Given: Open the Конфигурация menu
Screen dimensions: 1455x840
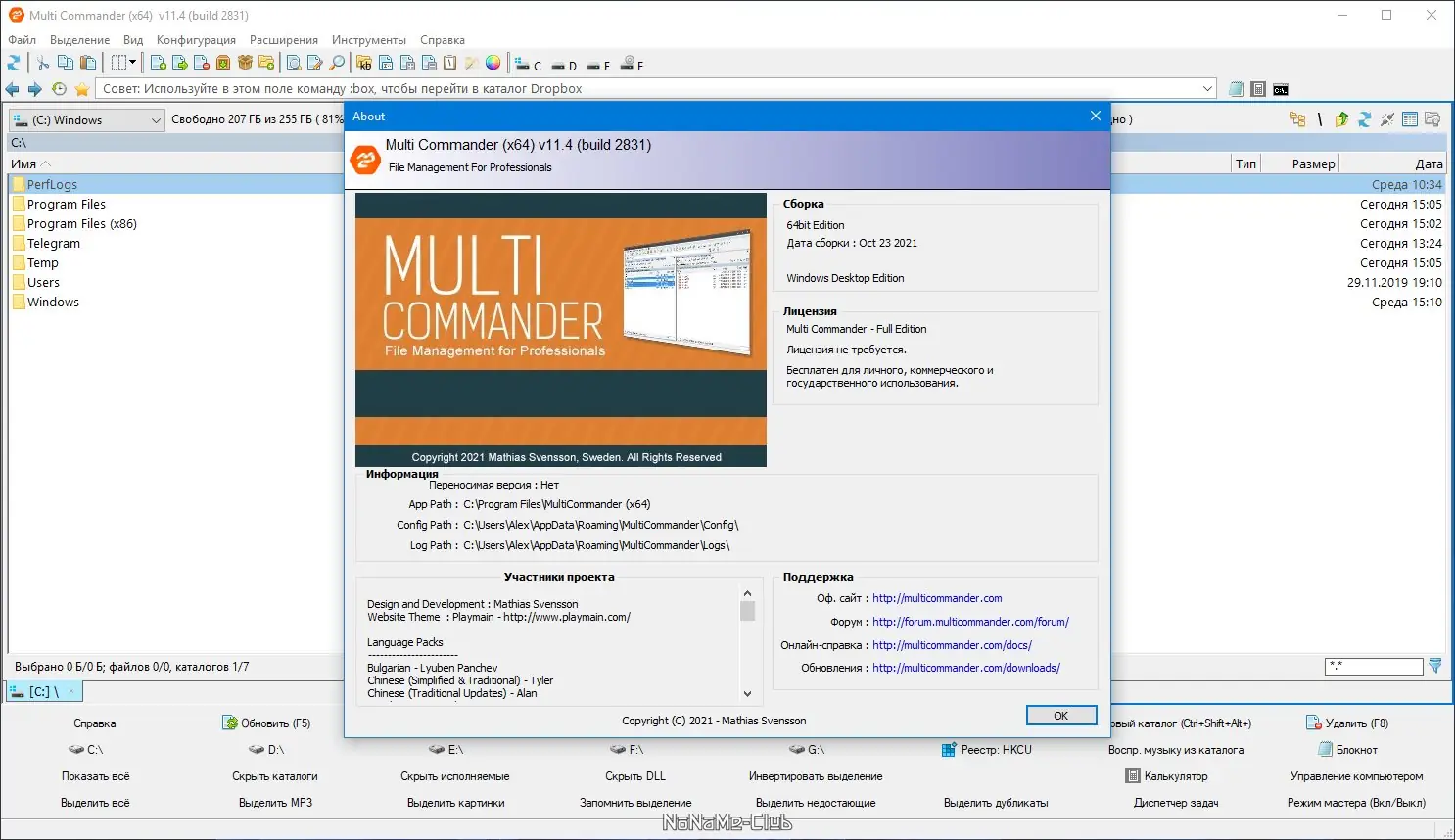Looking at the screenshot, I should [196, 40].
